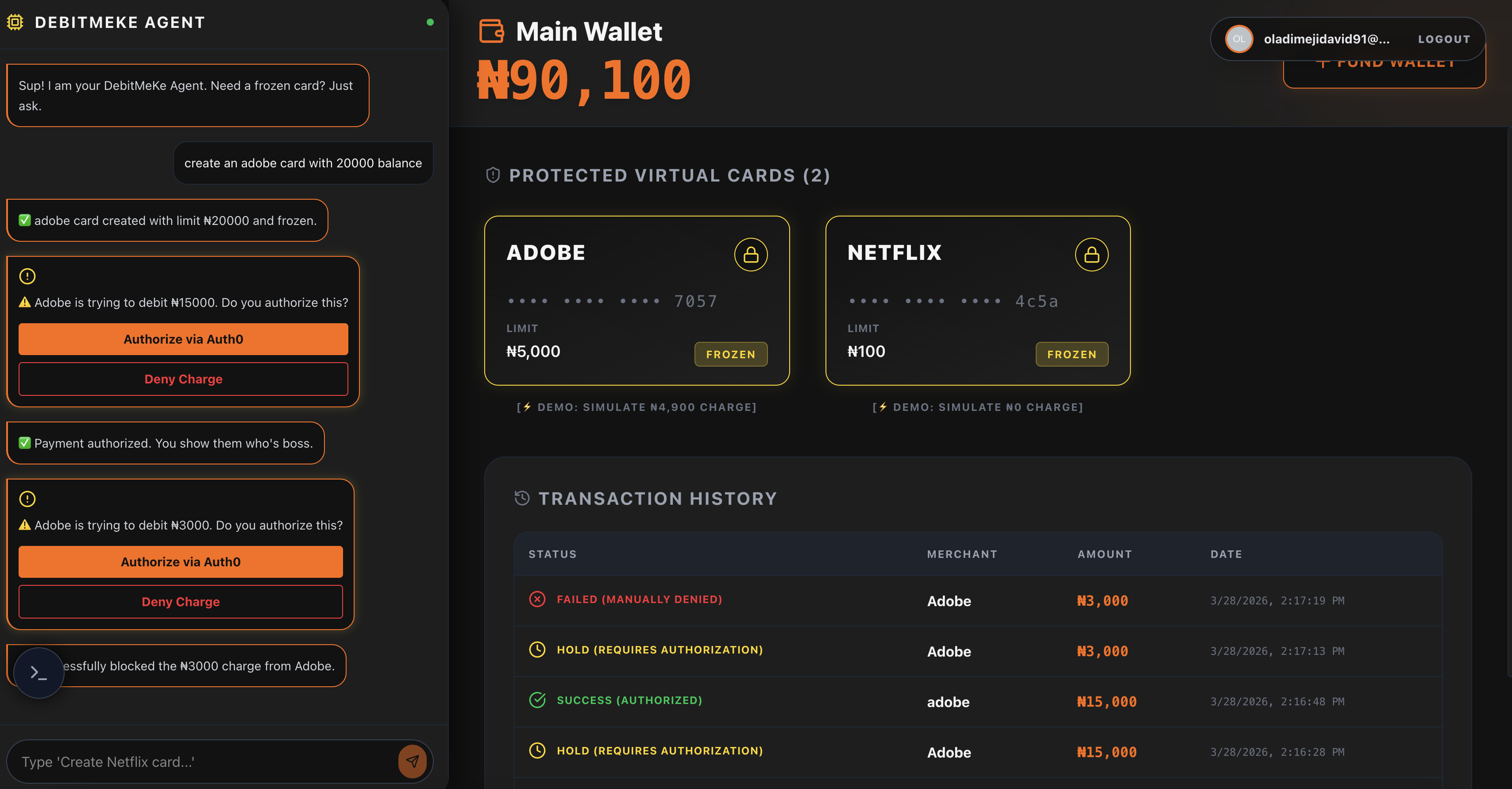
Task: Click the Status column header
Action: tap(552, 554)
